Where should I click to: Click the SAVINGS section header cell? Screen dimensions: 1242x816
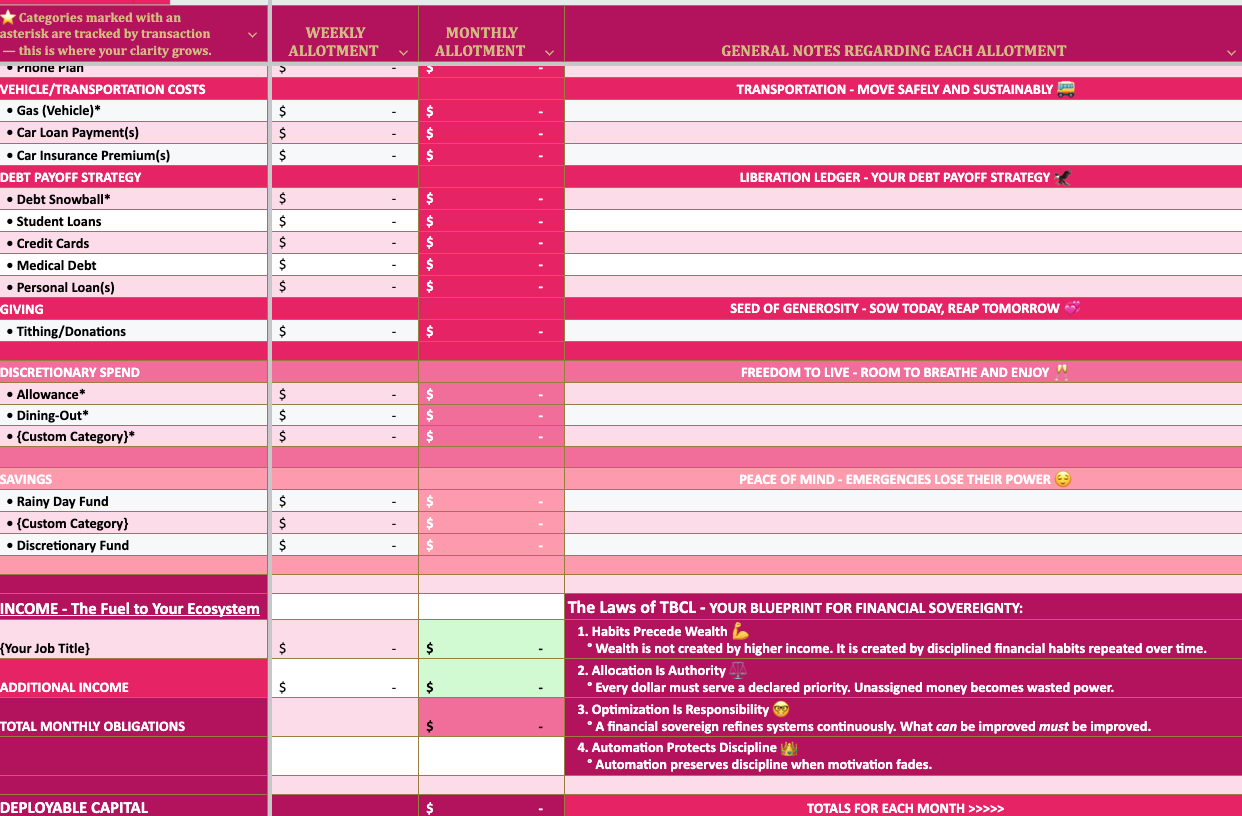pyautogui.click(x=134, y=479)
